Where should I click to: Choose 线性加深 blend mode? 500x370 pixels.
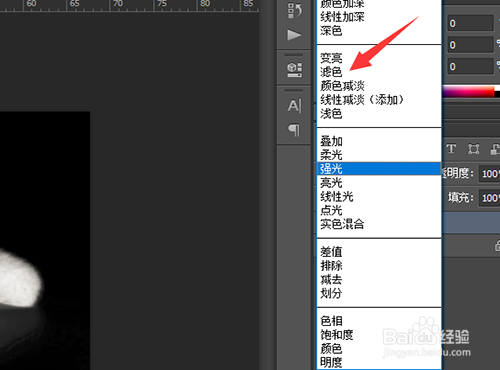[x=379, y=17]
